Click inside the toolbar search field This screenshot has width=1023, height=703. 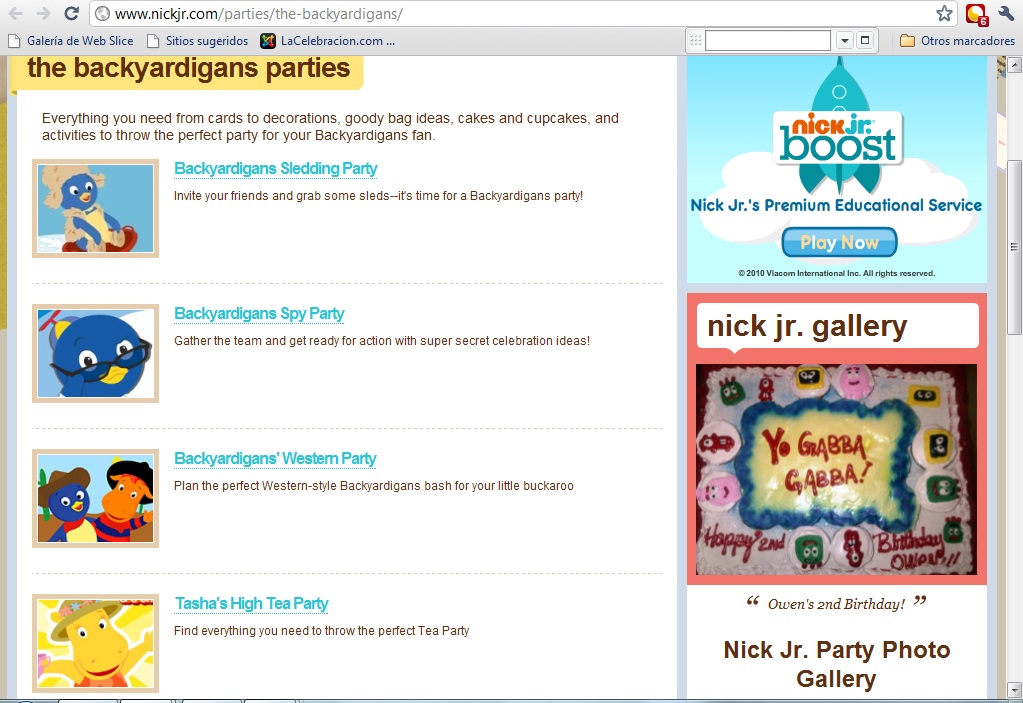point(768,40)
